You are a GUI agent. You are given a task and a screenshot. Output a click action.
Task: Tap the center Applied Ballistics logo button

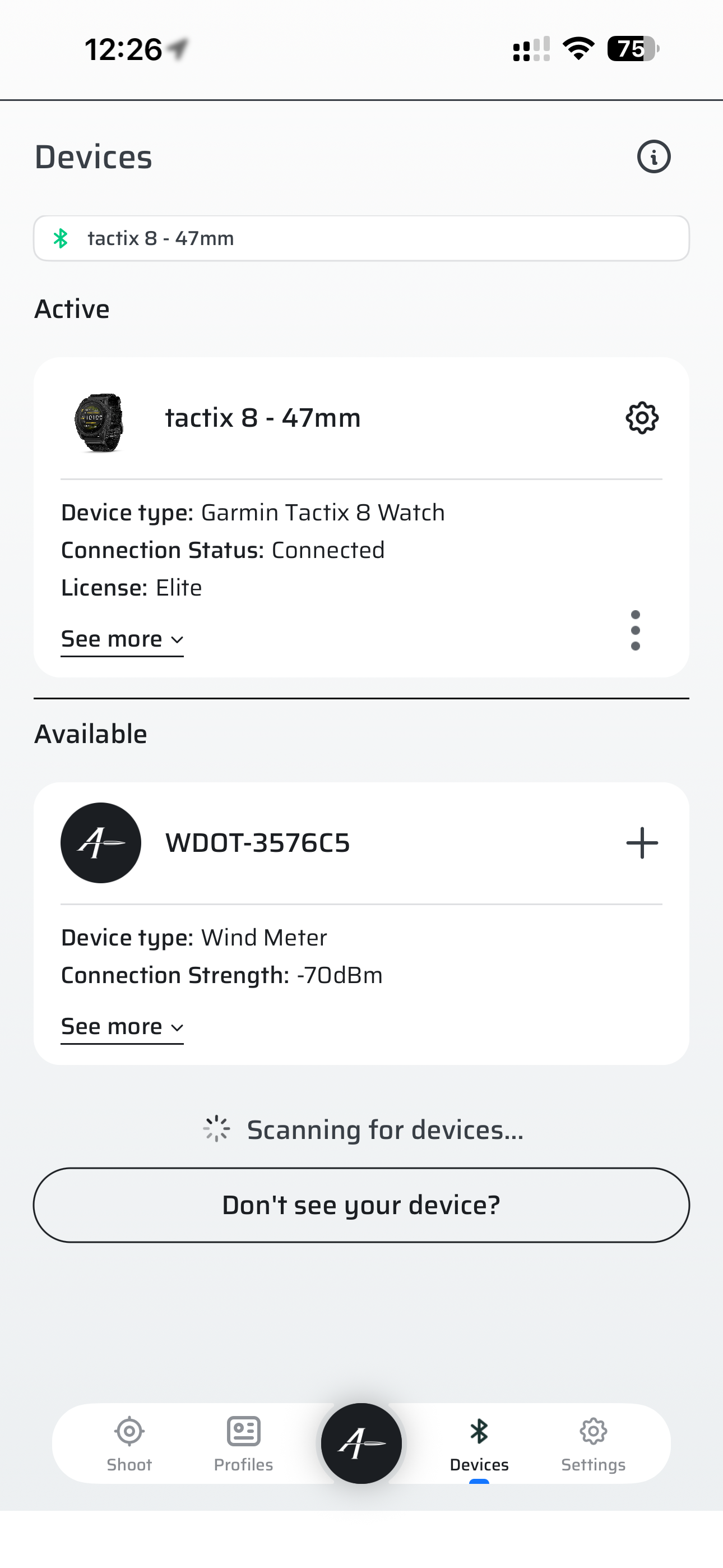[361, 1443]
